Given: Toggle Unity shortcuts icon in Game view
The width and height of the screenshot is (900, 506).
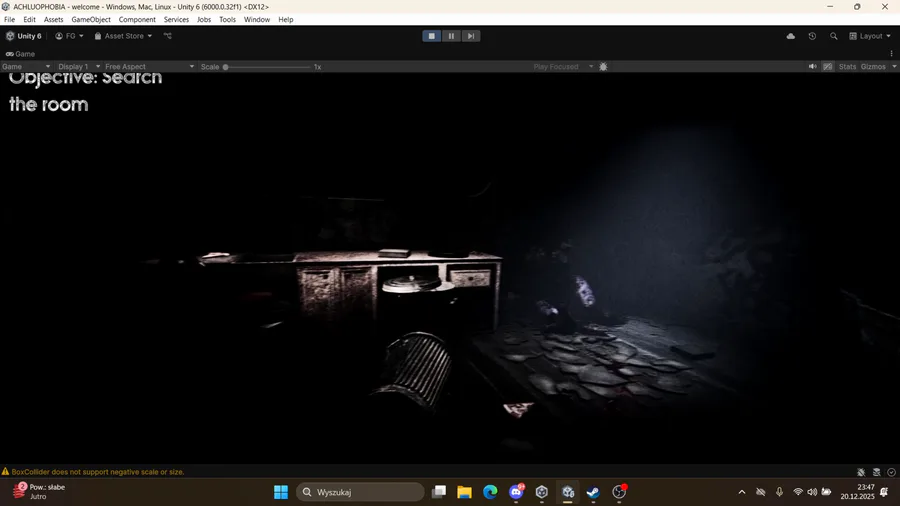Looking at the screenshot, I should (828, 67).
